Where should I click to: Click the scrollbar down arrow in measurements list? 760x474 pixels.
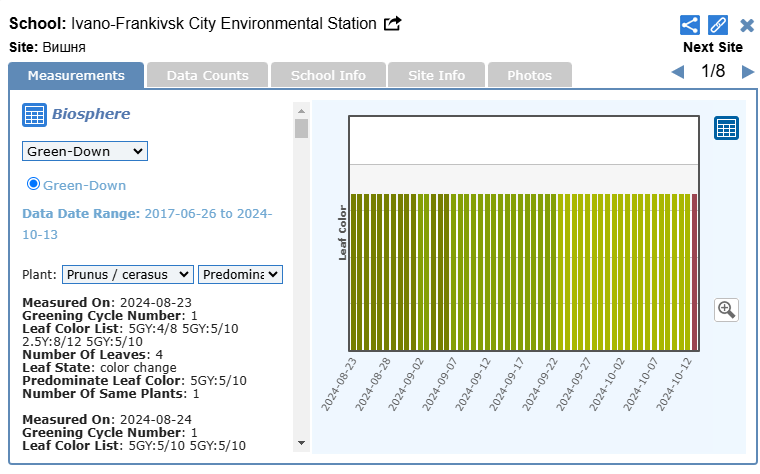tap(301, 442)
